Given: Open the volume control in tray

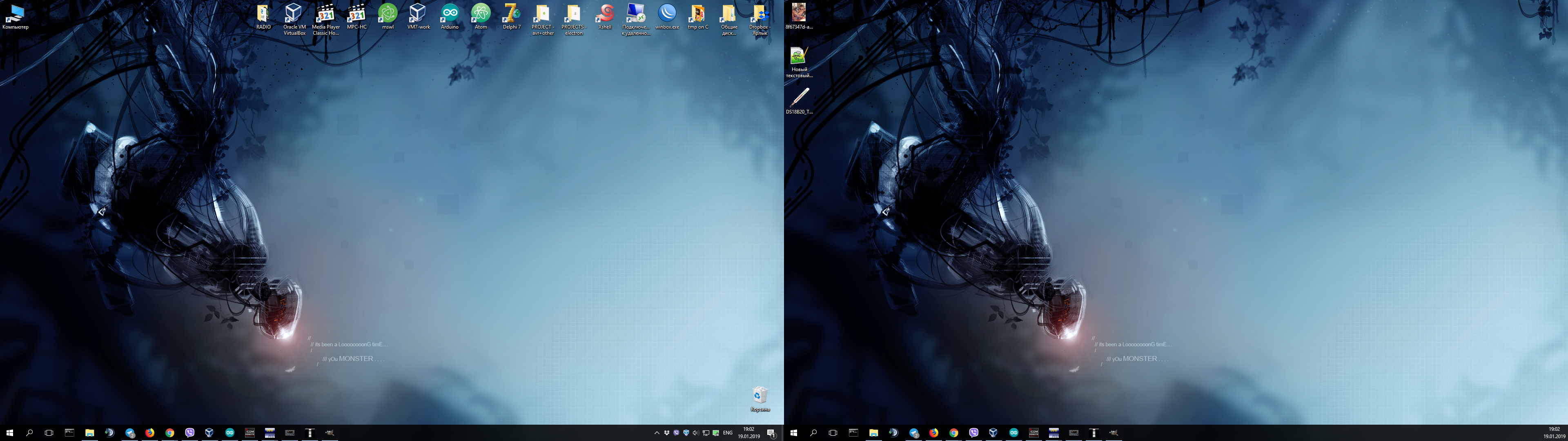Looking at the screenshot, I should (696, 432).
